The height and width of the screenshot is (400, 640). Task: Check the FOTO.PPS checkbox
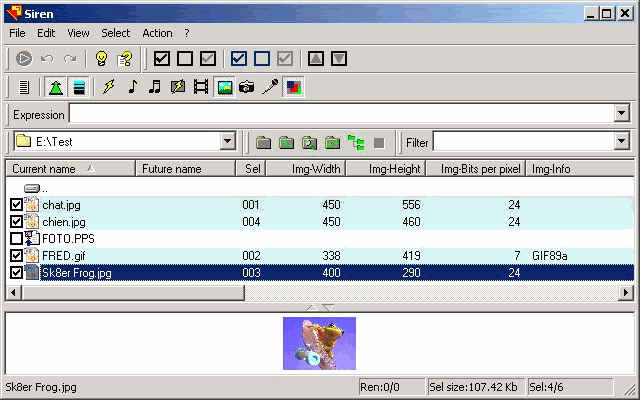pyautogui.click(x=16, y=238)
